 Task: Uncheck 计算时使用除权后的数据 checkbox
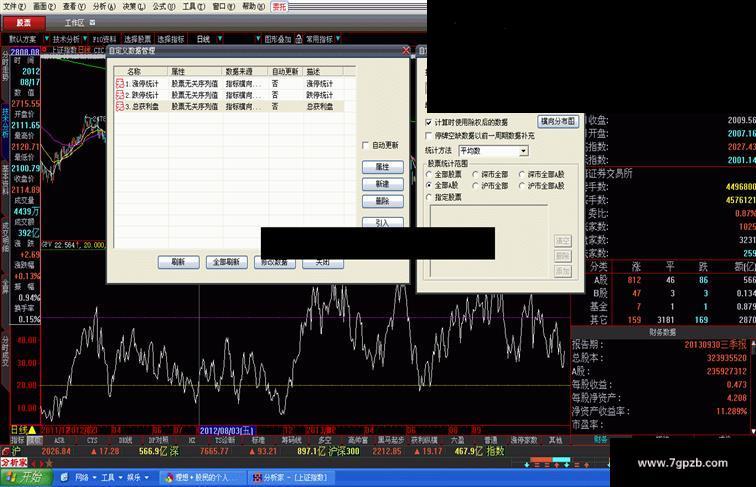429,122
